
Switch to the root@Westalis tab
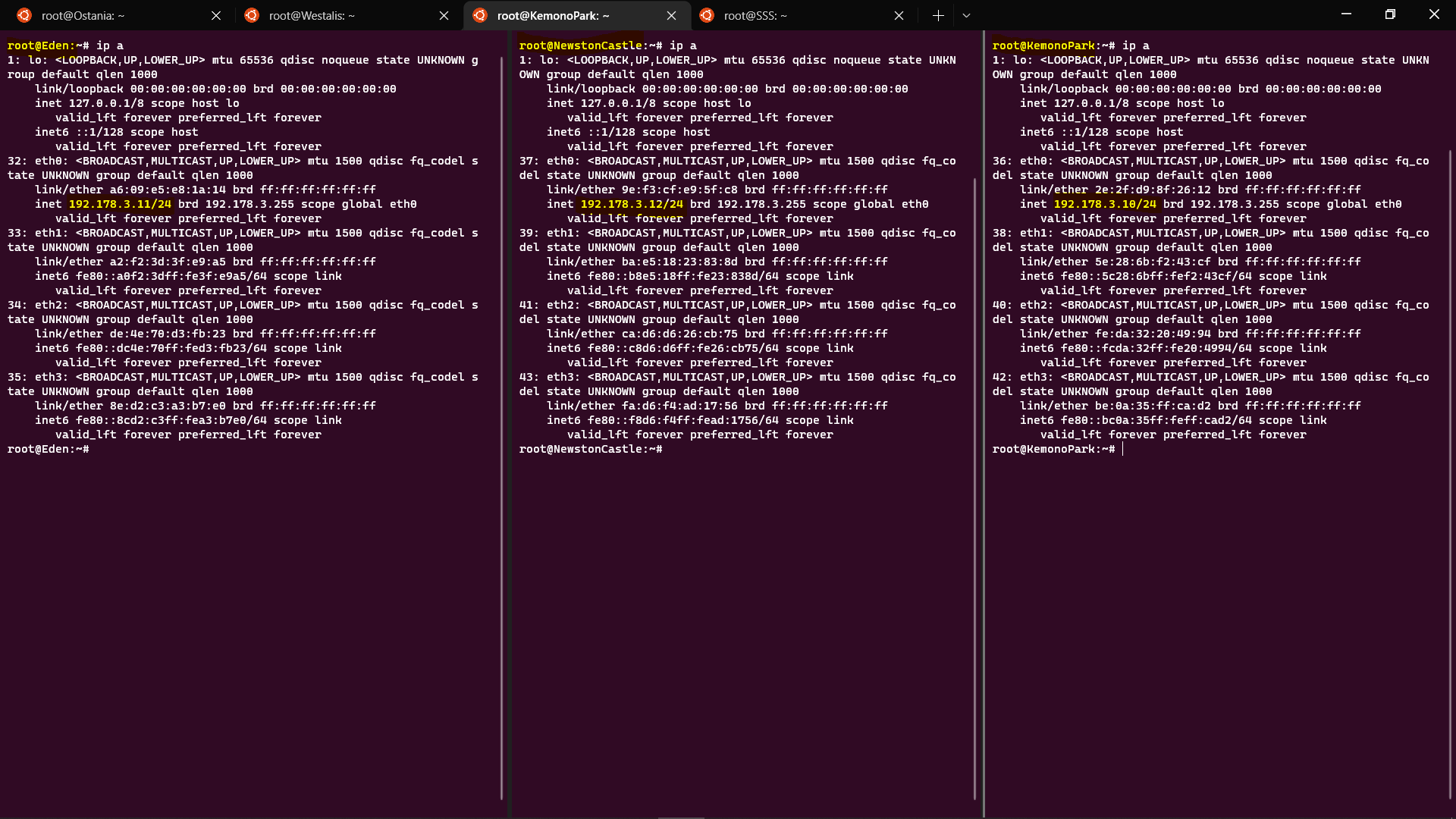coord(341,15)
